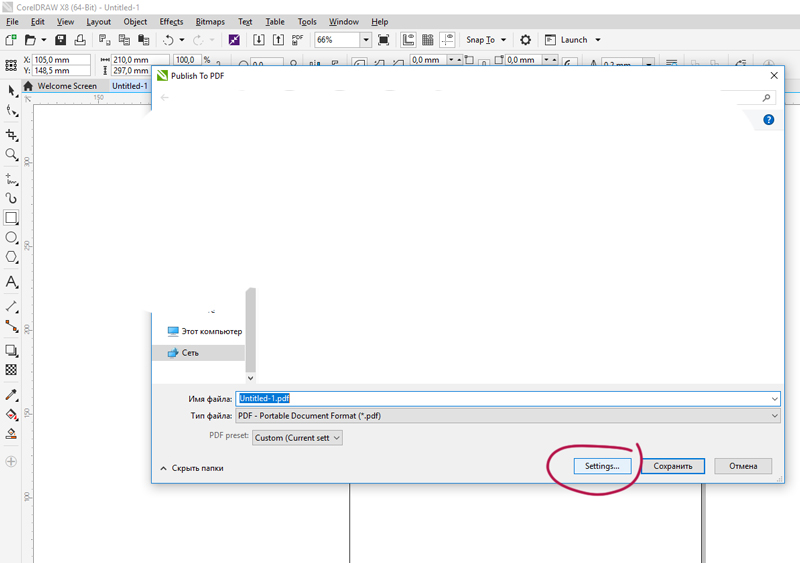Open the Bitmaps menu
The image size is (800, 563).
click(x=210, y=21)
